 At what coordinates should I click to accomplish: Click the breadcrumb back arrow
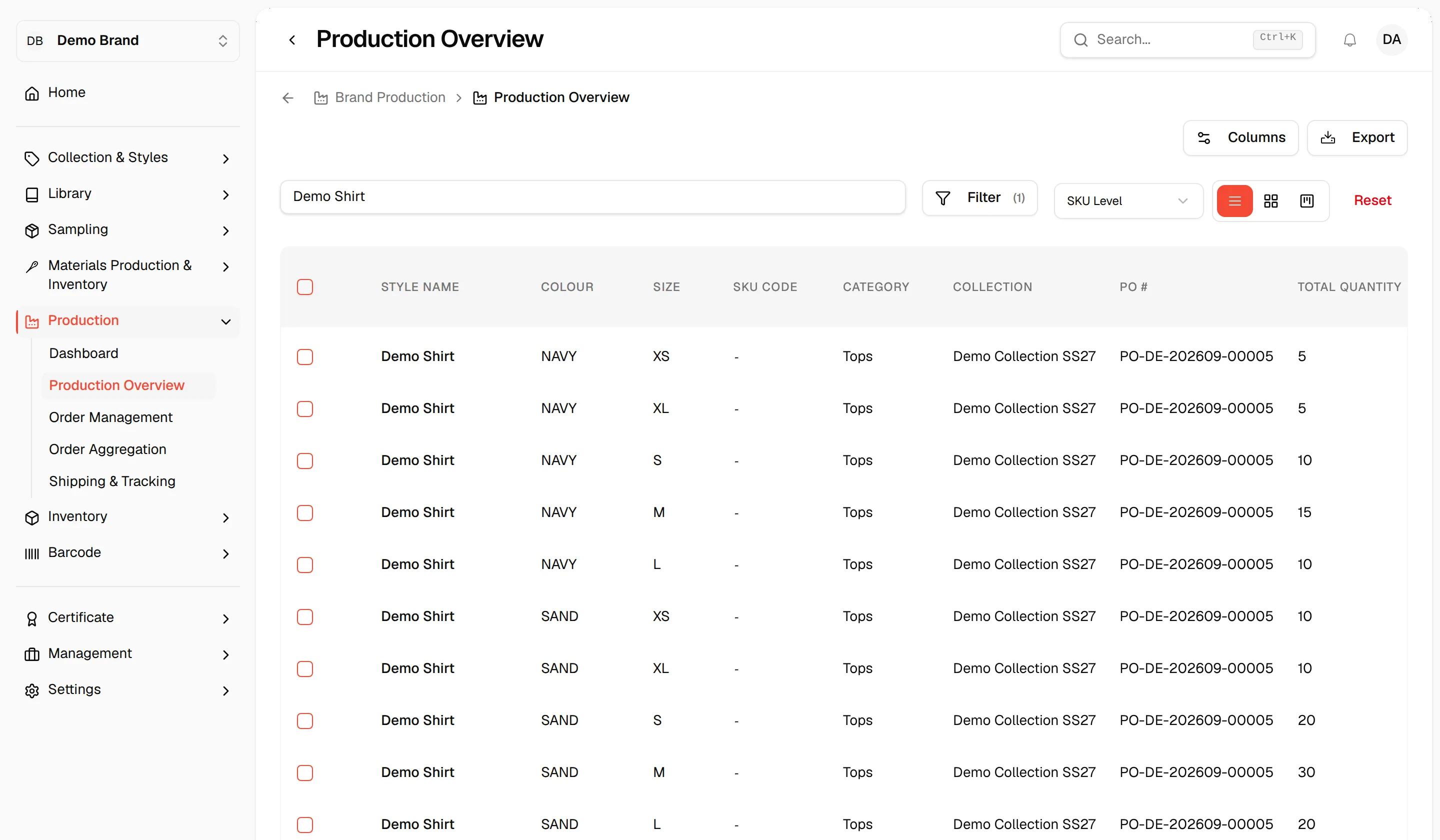[288, 98]
